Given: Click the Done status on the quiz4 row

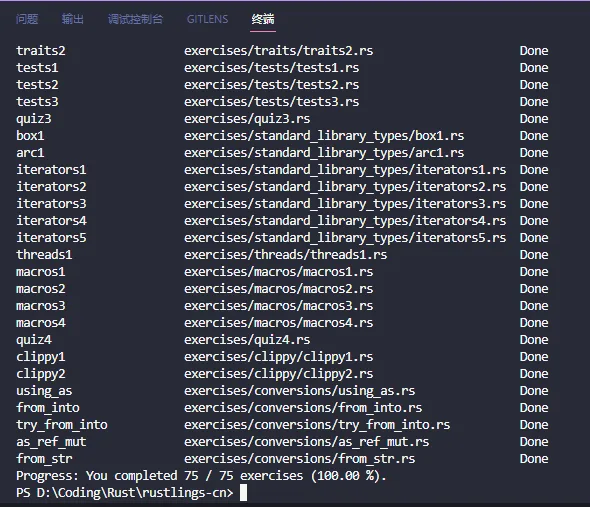Looking at the screenshot, I should coord(534,340).
